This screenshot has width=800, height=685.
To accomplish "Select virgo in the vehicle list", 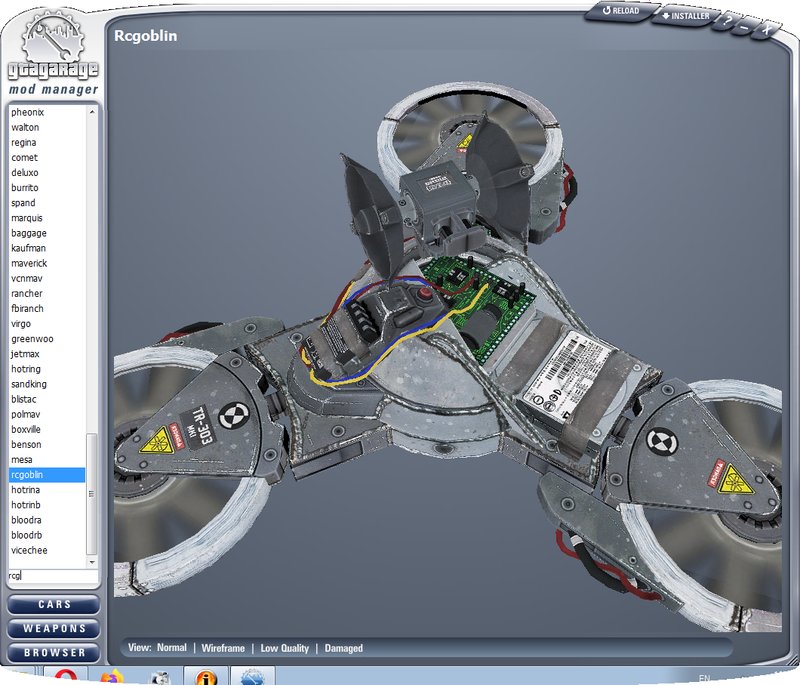I will 47,324.
